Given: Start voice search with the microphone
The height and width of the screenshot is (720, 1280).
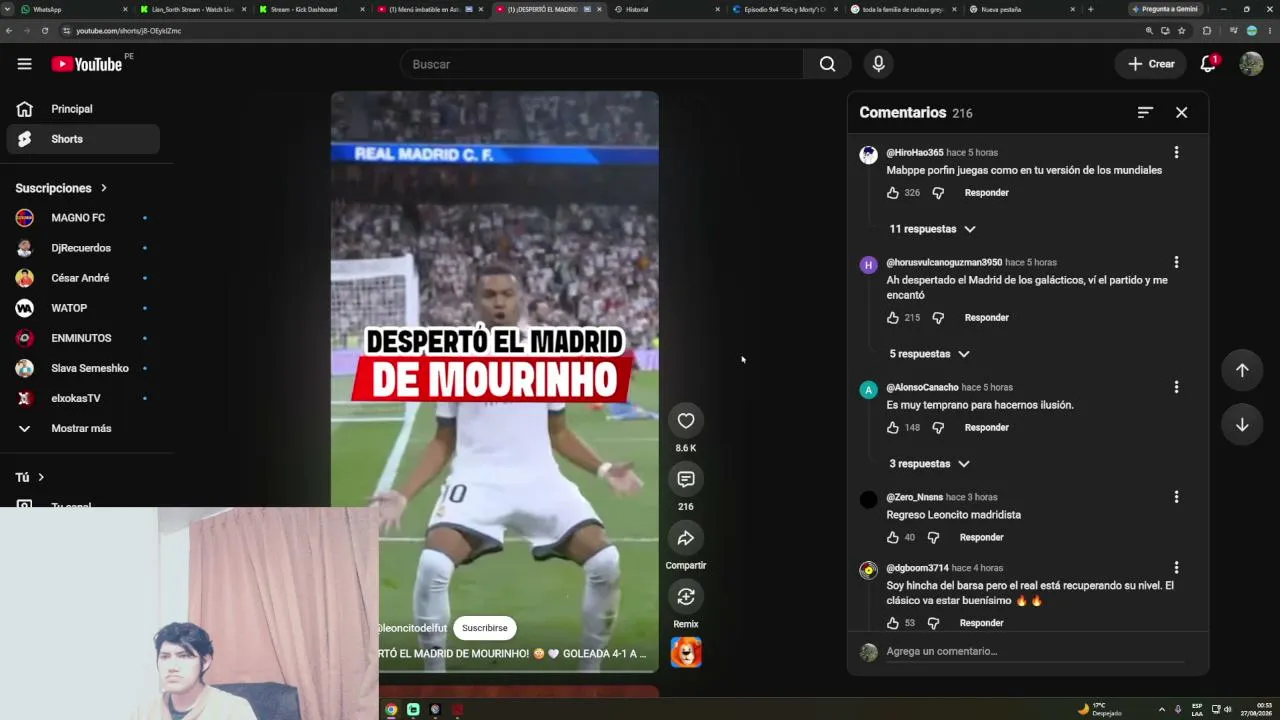Looking at the screenshot, I should click(878, 64).
